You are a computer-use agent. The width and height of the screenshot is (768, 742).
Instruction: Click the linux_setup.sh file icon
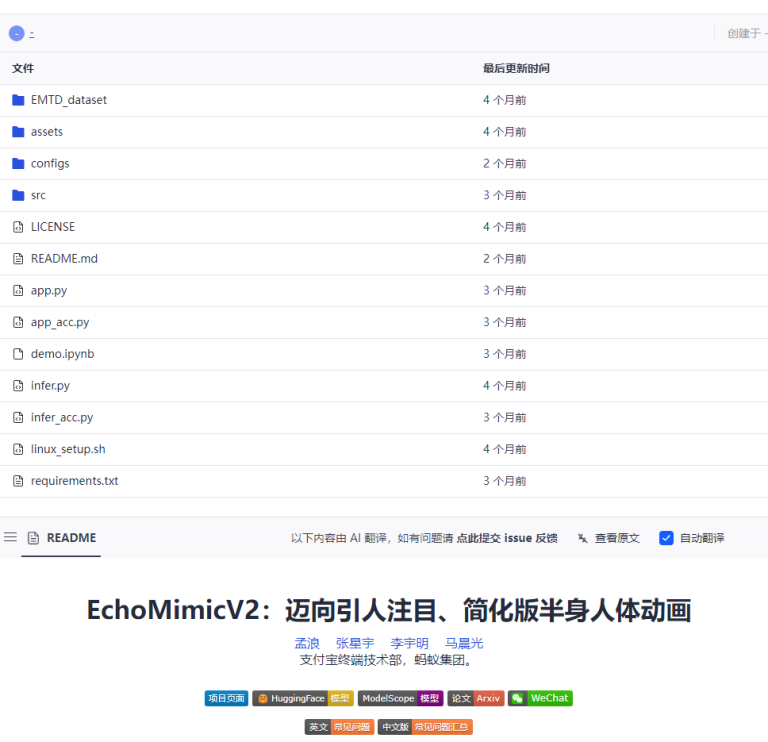pyautogui.click(x=18, y=449)
